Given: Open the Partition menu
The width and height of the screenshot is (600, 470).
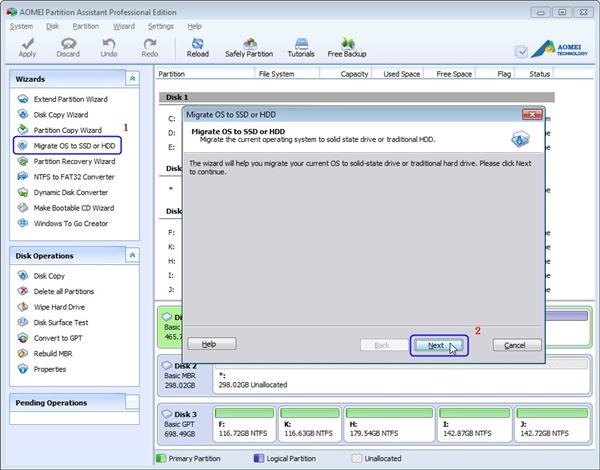Looking at the screenshot, I should [x=86, y=26].
